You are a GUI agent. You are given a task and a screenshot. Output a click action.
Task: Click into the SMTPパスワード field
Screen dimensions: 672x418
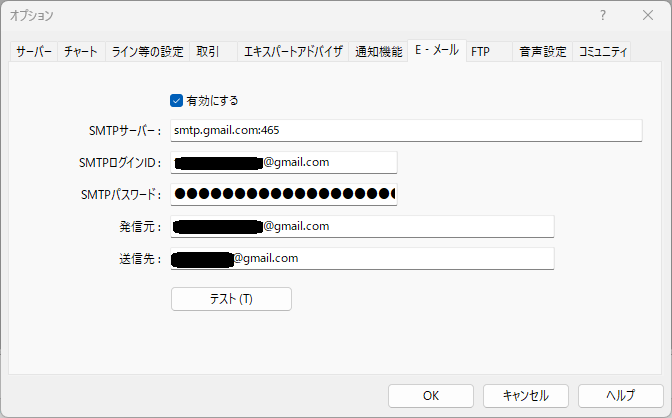coord(284,194)
